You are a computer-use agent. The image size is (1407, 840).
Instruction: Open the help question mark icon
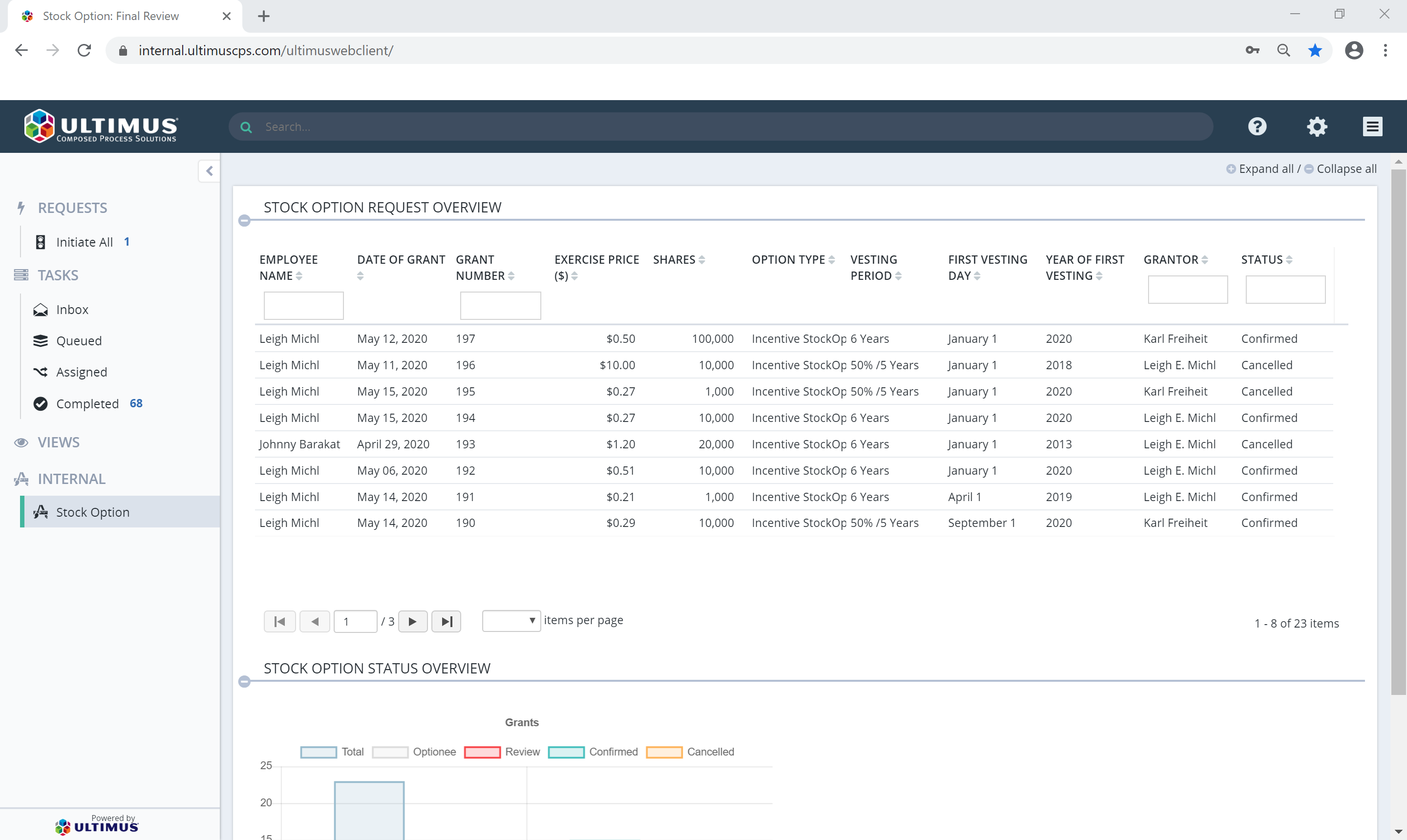tap(1258, 126)
